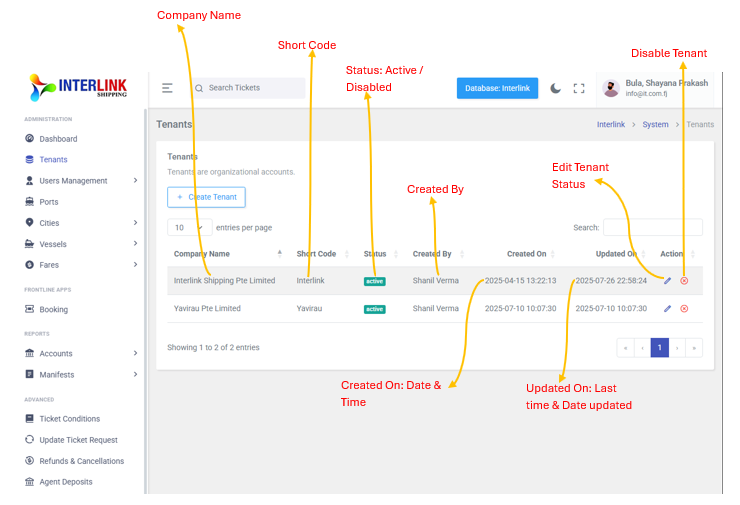740x505 pixels.
Task: Disable the Yavirau Pte Limited tenant
Action: [x=684, y=309]
